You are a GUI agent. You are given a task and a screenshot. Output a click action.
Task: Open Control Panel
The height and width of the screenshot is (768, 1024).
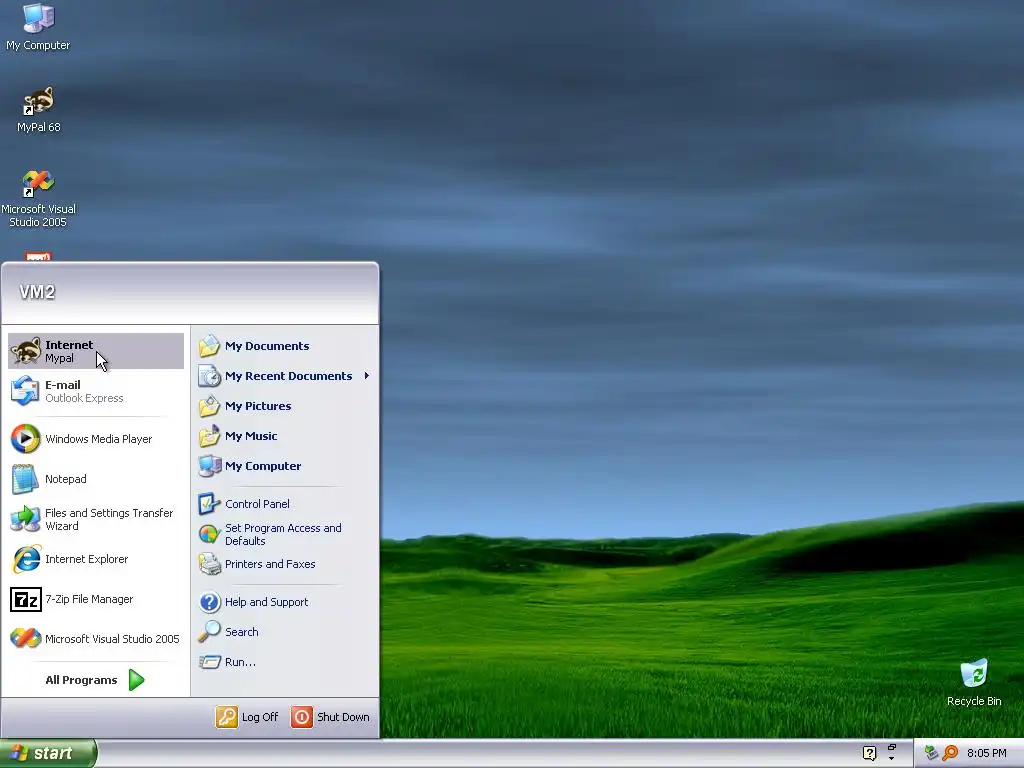(285, 504)
